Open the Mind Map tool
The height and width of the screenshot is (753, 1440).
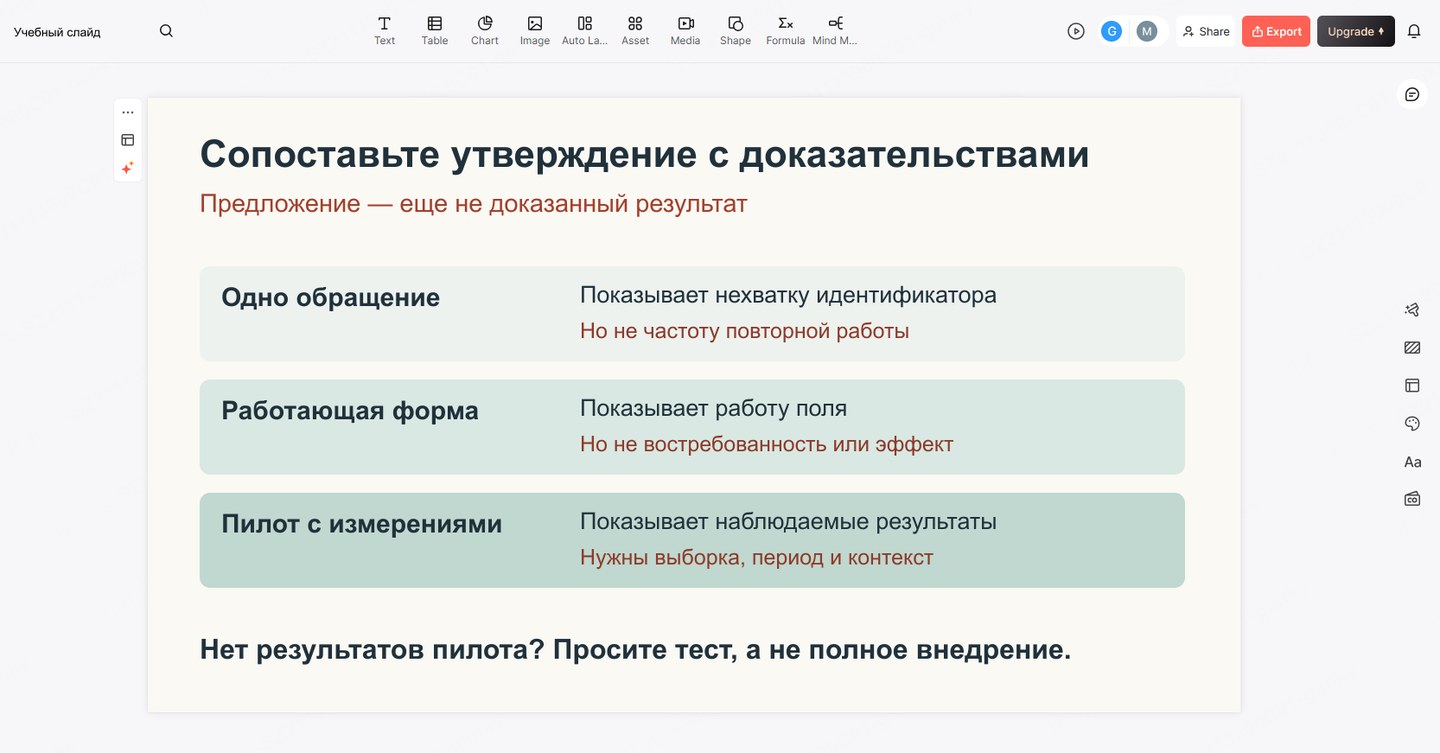pyautogui.click(x=835, y=31)
